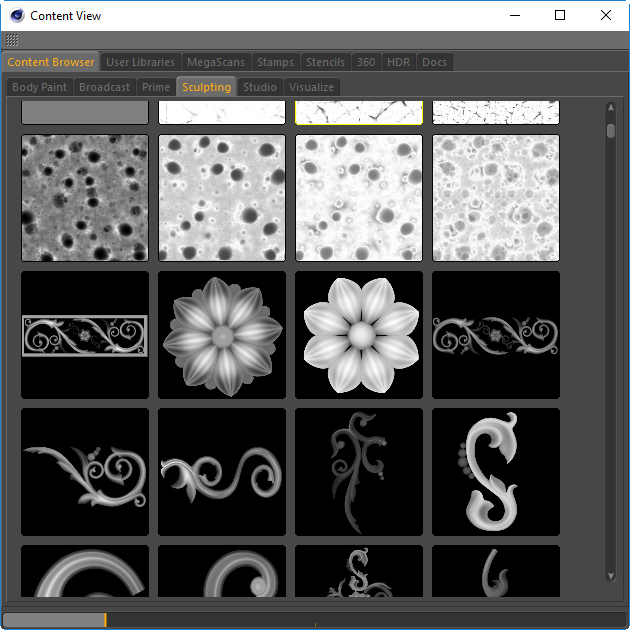Select the plain gray stencil thumbnail

click(85, 112)
